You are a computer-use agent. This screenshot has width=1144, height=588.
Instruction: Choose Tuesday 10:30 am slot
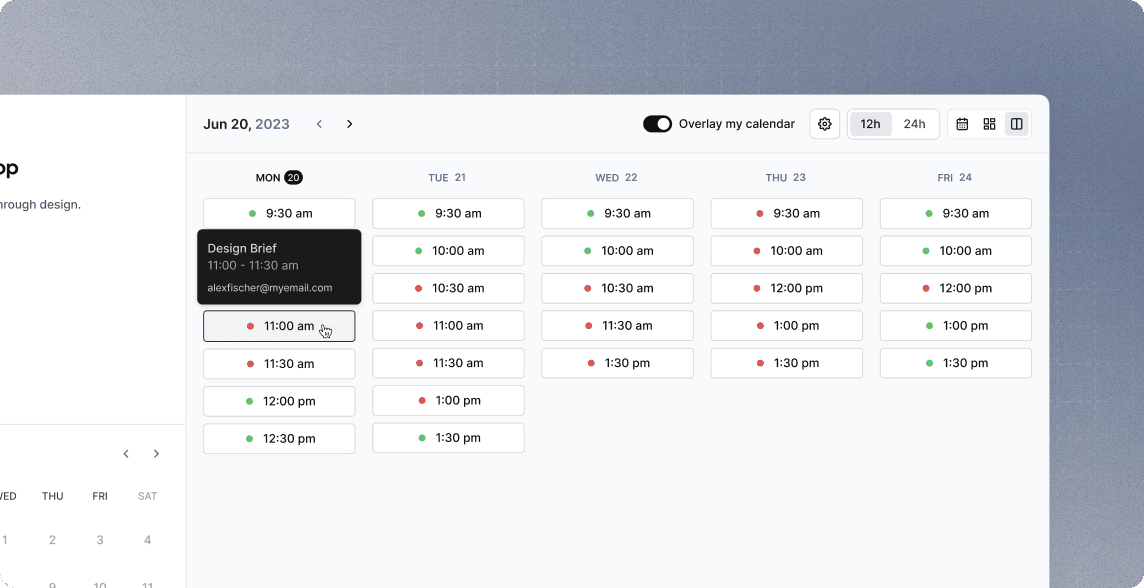coord(449,288)
